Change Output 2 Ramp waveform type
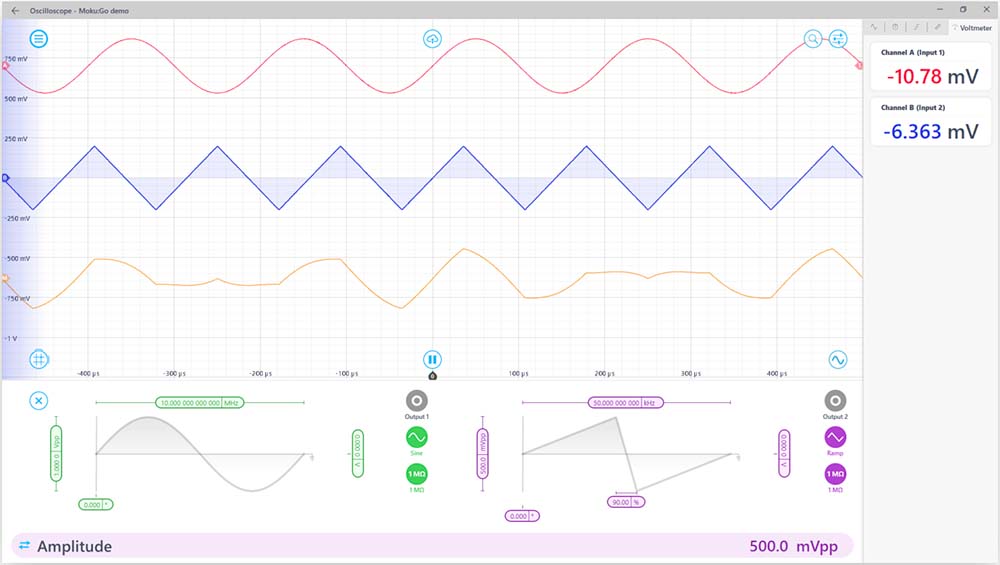 pos(835,437)
